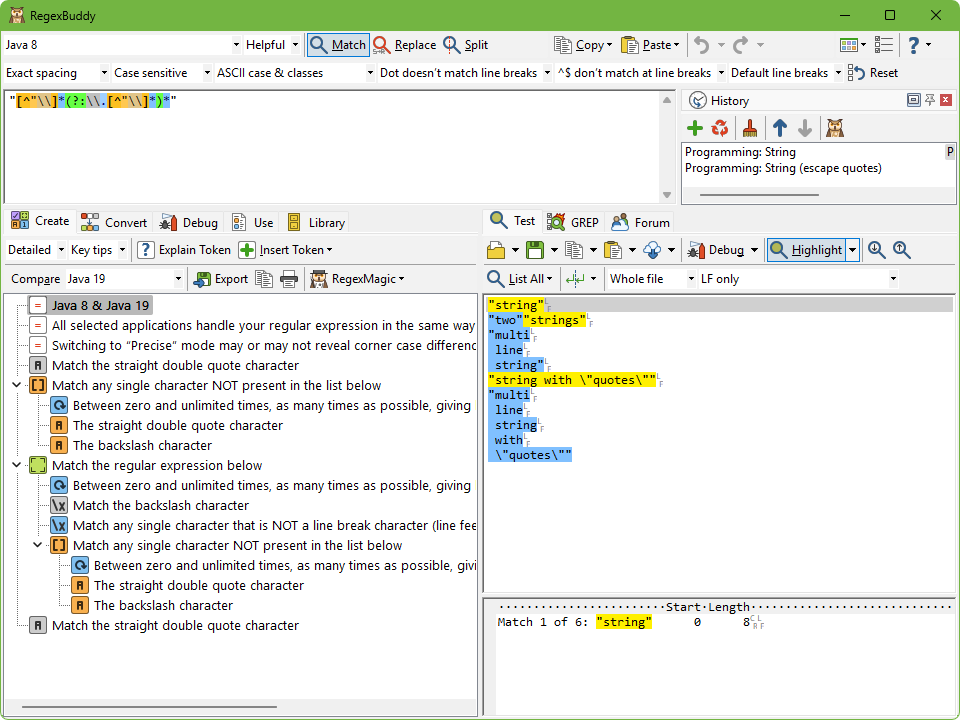Open the Default line breaks dropdown

tap(838, 73)
